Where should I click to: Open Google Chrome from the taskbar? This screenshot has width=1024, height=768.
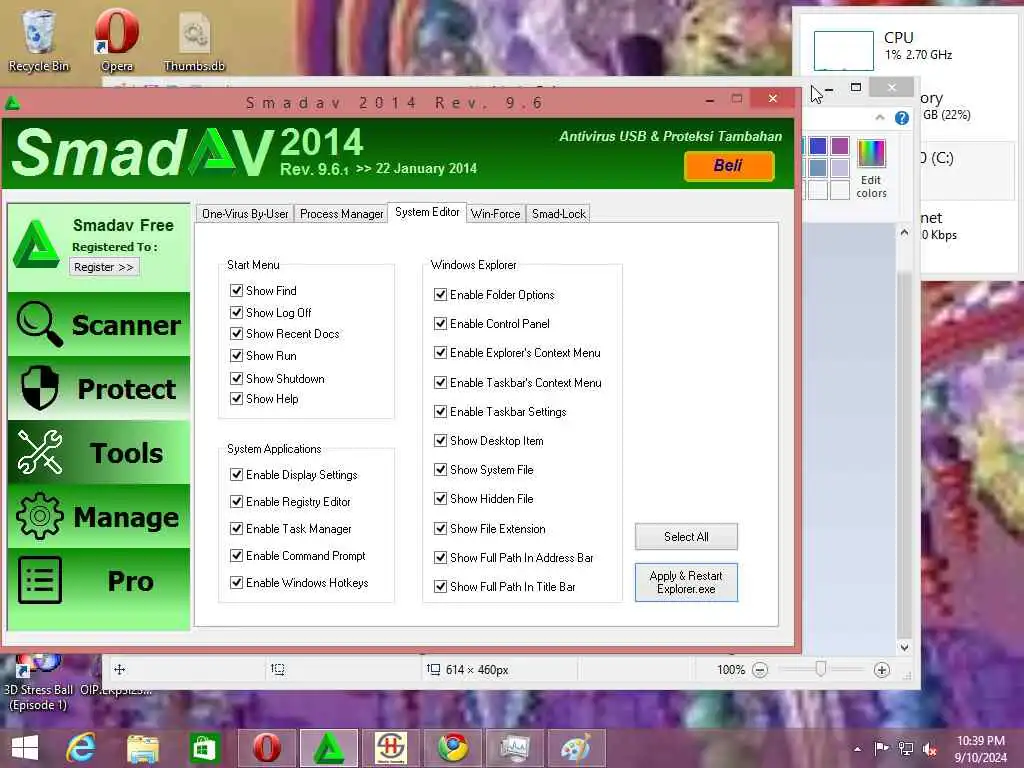[x=453, y=748]
